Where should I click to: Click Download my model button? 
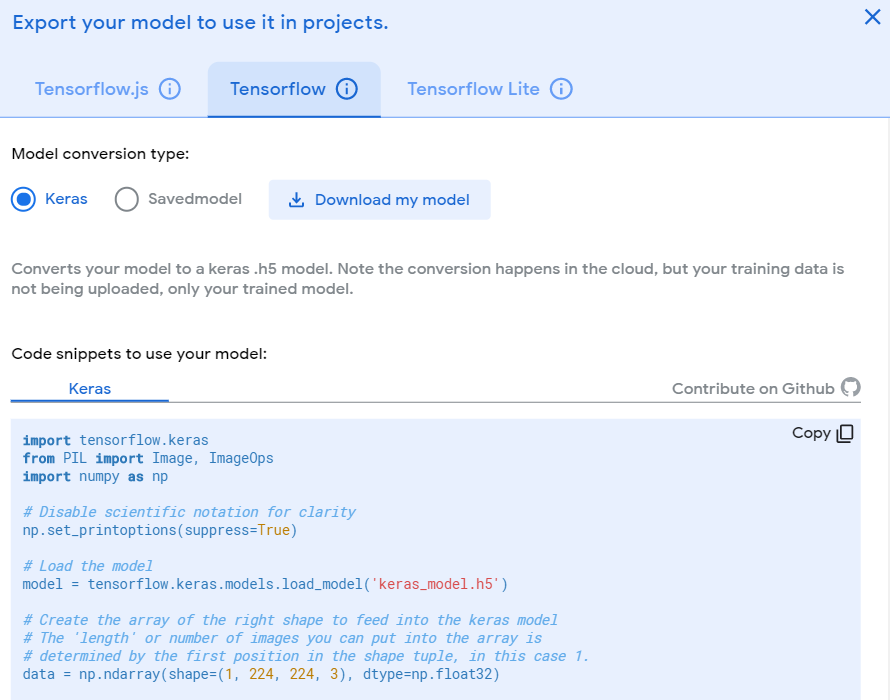pyautogui.click(x=380, y=200)
